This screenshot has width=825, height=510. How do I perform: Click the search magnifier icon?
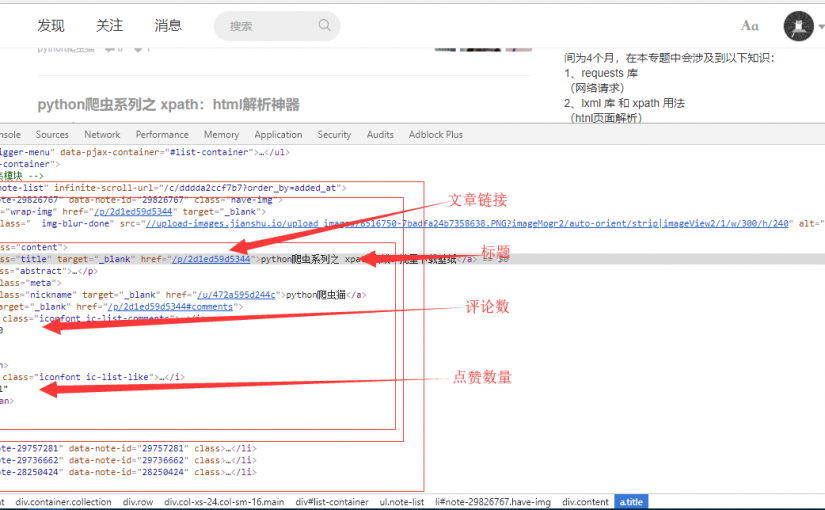coord(324,26)
